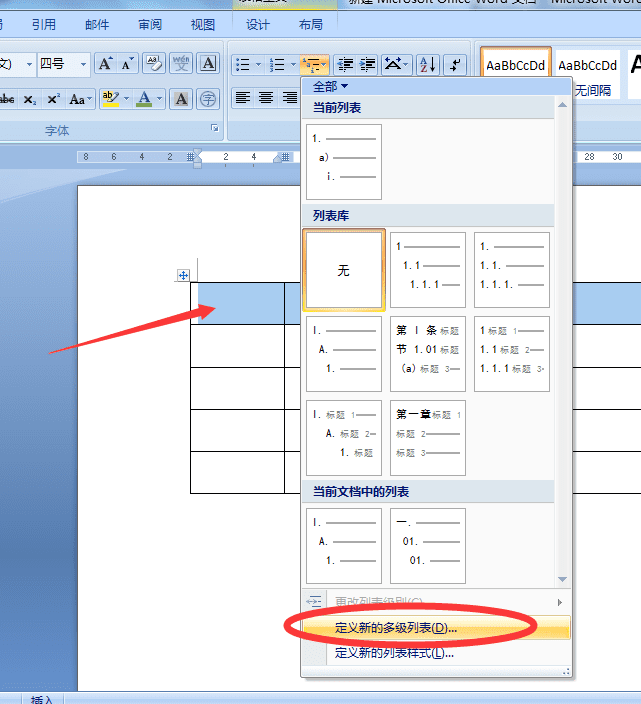Expand the highlight color dropdown arrow
This screenshot has width=641, height=704.
coord(126,99)
